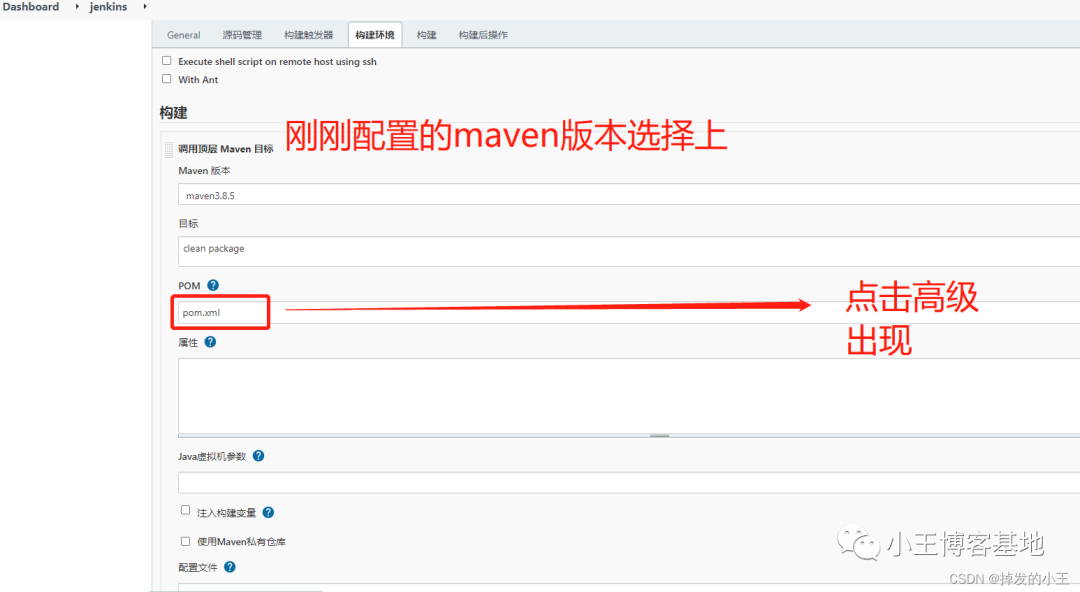Enable Execute shell script on remote host

coord(167,61)
